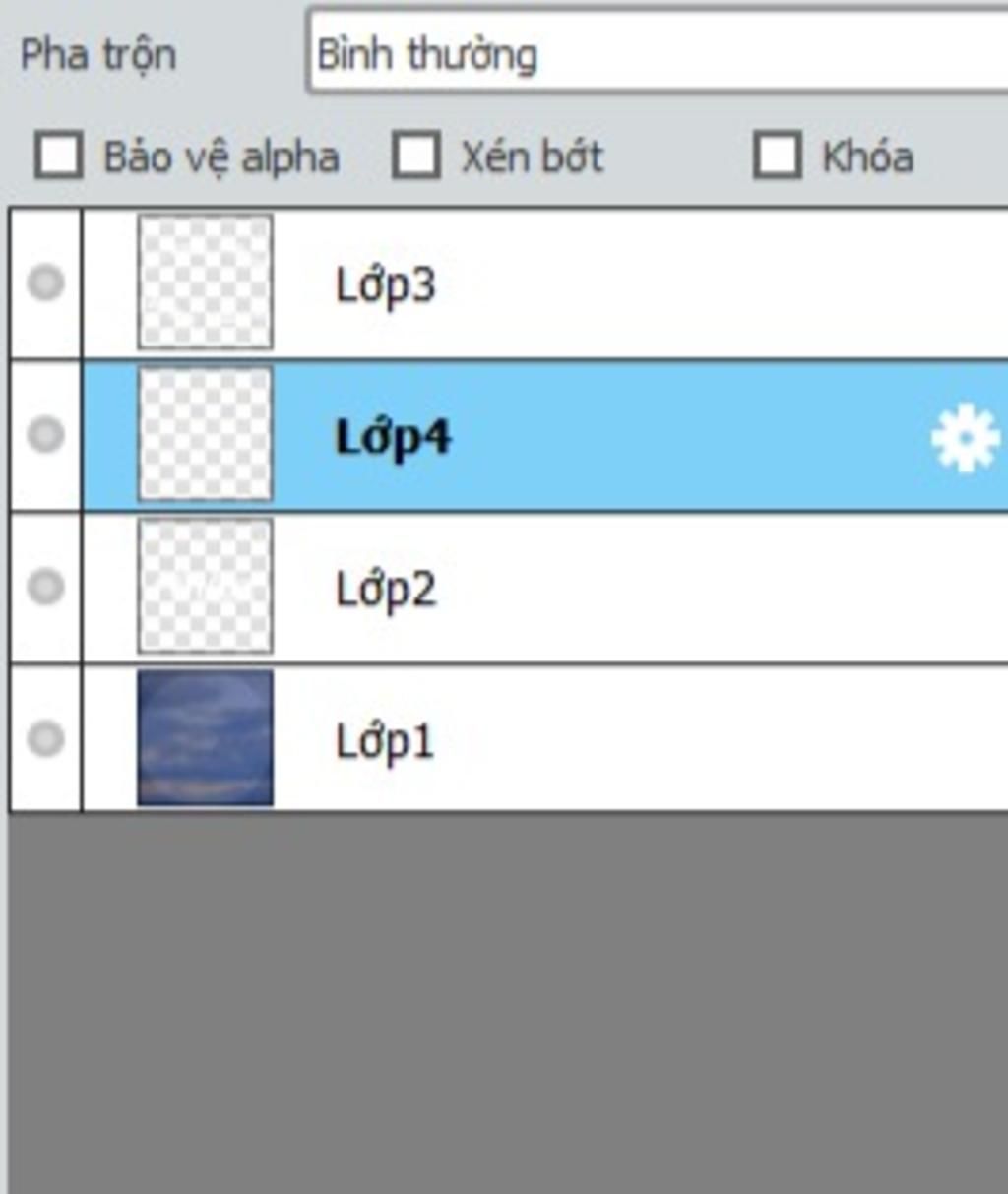Select the Lớp3 layer name
This screenshot has width=1008, height=1194.
(x=385, y=286)
